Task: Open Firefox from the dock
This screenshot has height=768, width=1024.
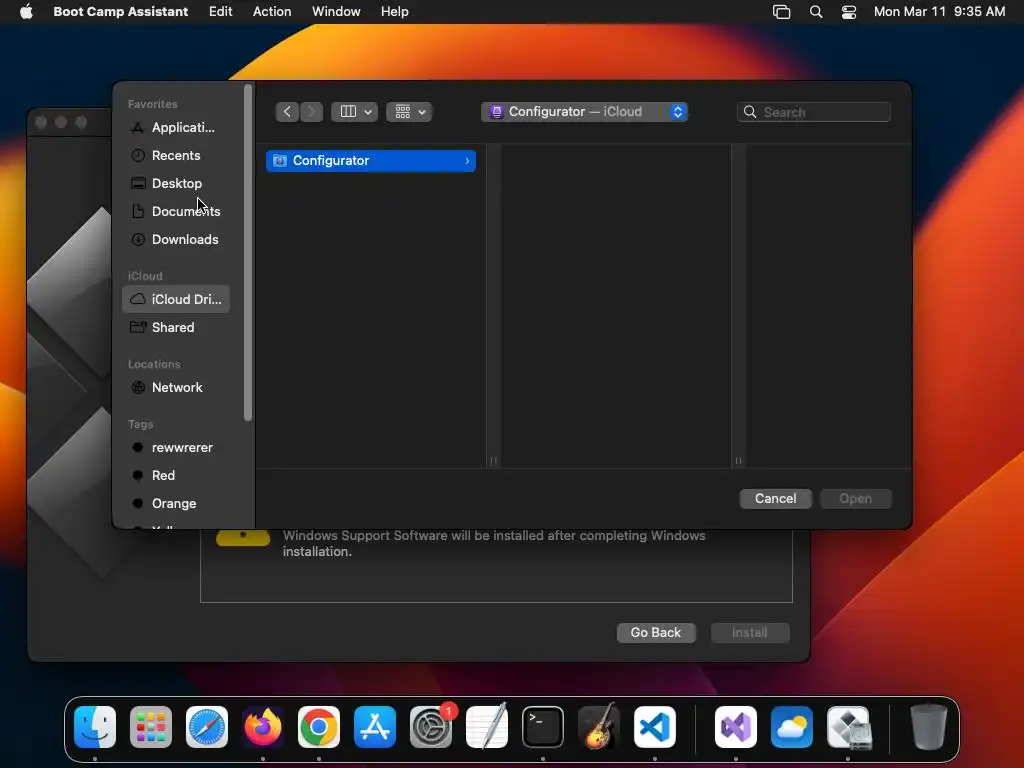Action: coord(263,727)
